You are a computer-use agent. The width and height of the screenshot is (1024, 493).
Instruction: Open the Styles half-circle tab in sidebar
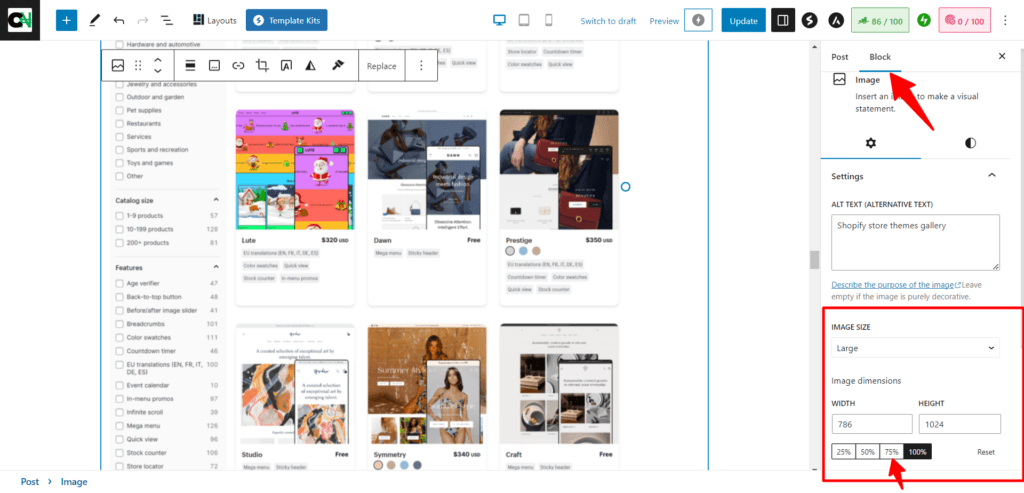[x=970, y=142]
